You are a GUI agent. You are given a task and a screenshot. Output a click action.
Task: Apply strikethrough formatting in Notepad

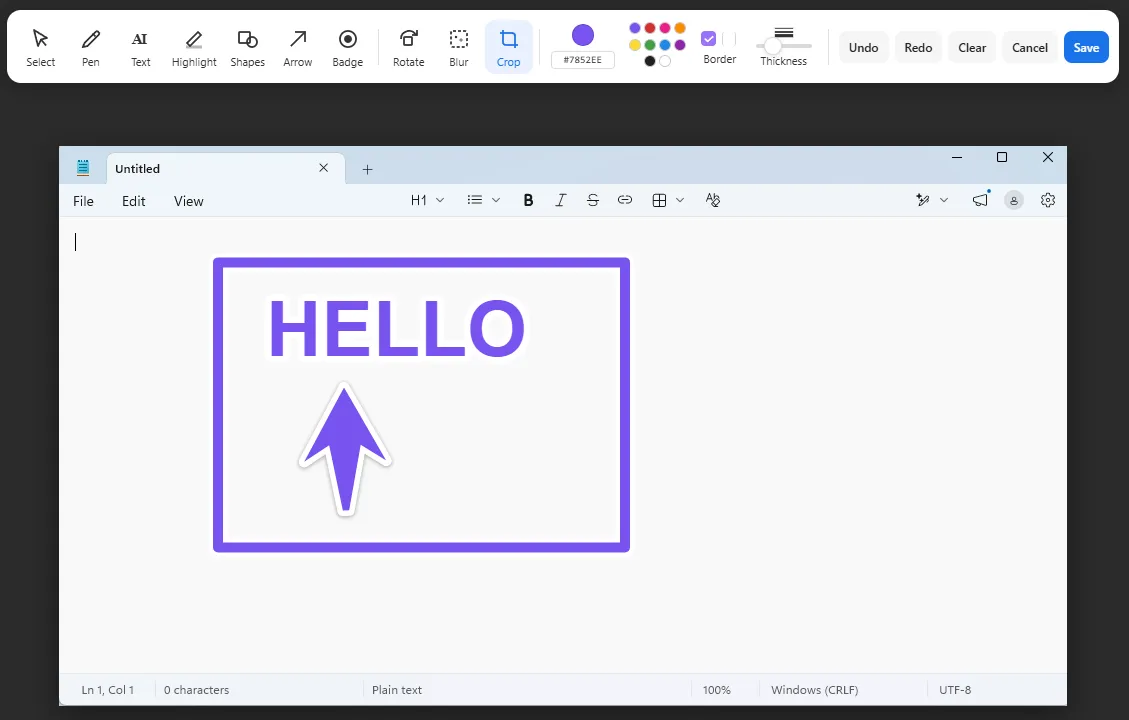593,200
